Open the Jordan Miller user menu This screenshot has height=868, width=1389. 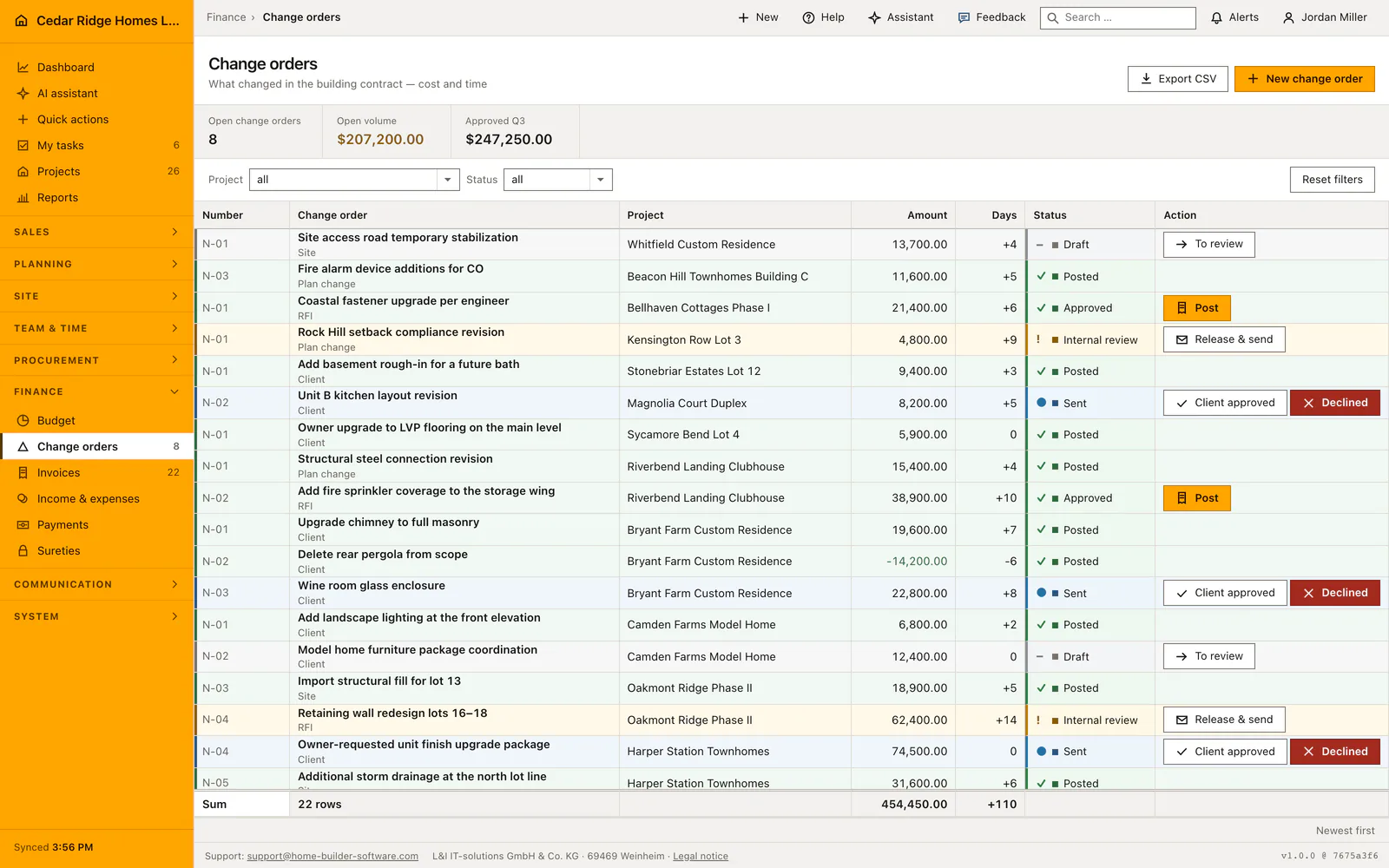click(1325, 17)
